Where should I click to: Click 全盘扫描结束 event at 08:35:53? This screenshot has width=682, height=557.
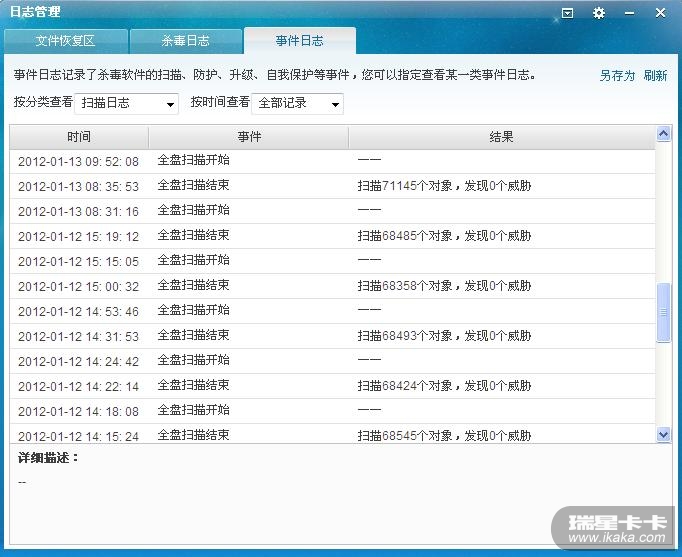click(194, 185)
